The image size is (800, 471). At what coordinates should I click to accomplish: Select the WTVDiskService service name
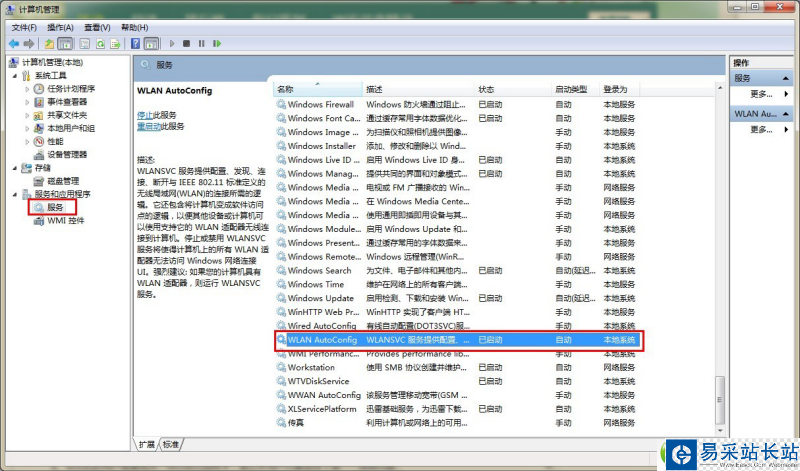point(318,381)
